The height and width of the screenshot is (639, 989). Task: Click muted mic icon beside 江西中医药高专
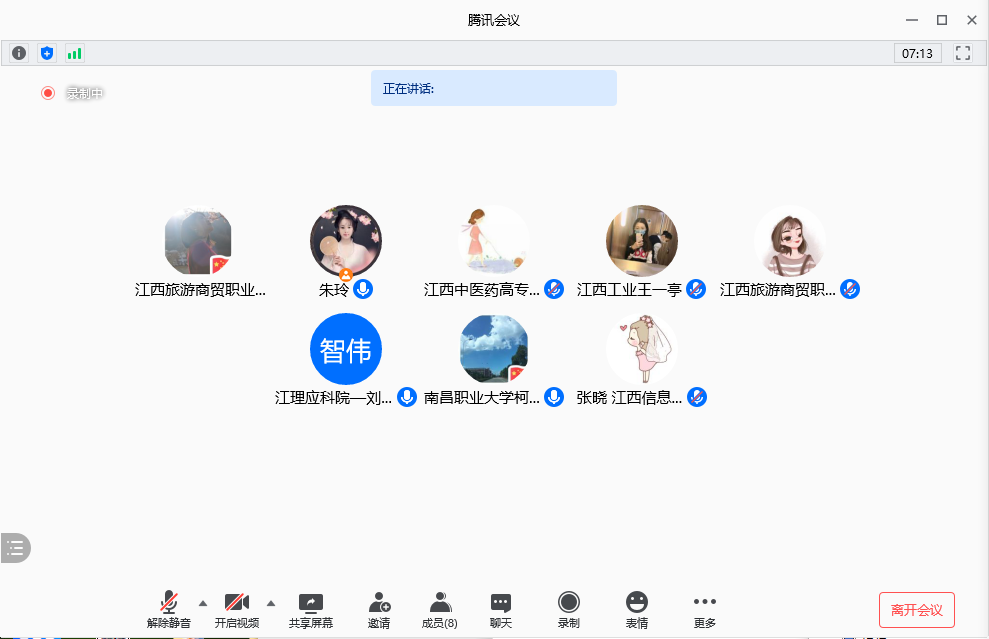click(554, 290)
